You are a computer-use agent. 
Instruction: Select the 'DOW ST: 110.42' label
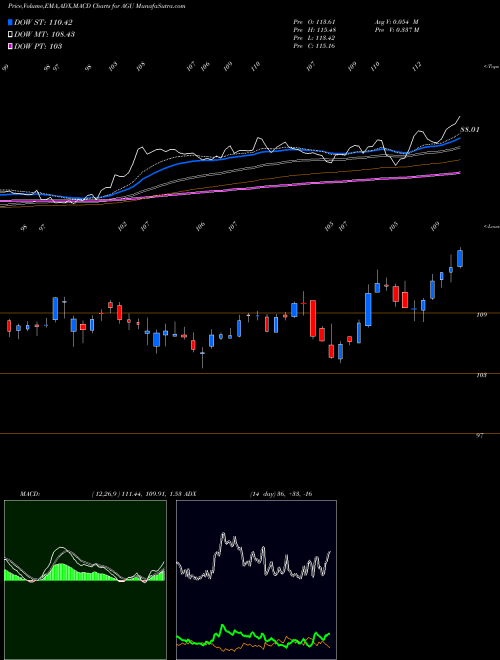coord(43,23)
